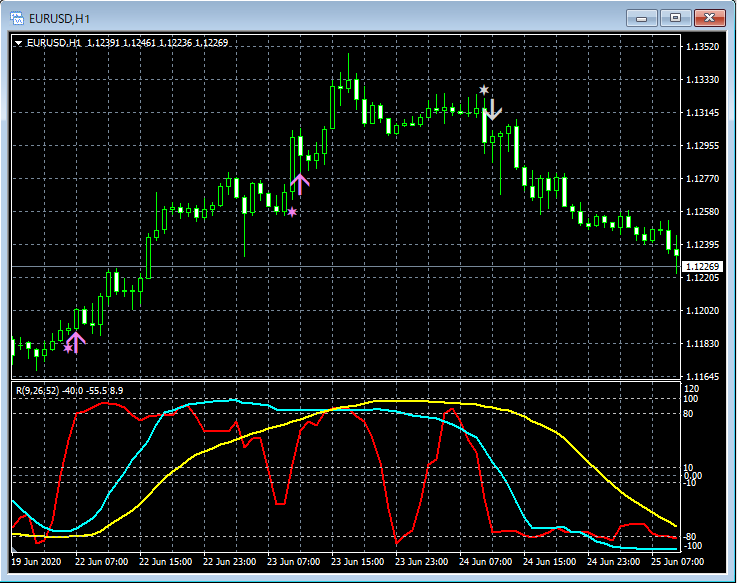737x583 pixels.
Task: Click the 22 Jun 07:00 time label
Action: tap(102, 562)
